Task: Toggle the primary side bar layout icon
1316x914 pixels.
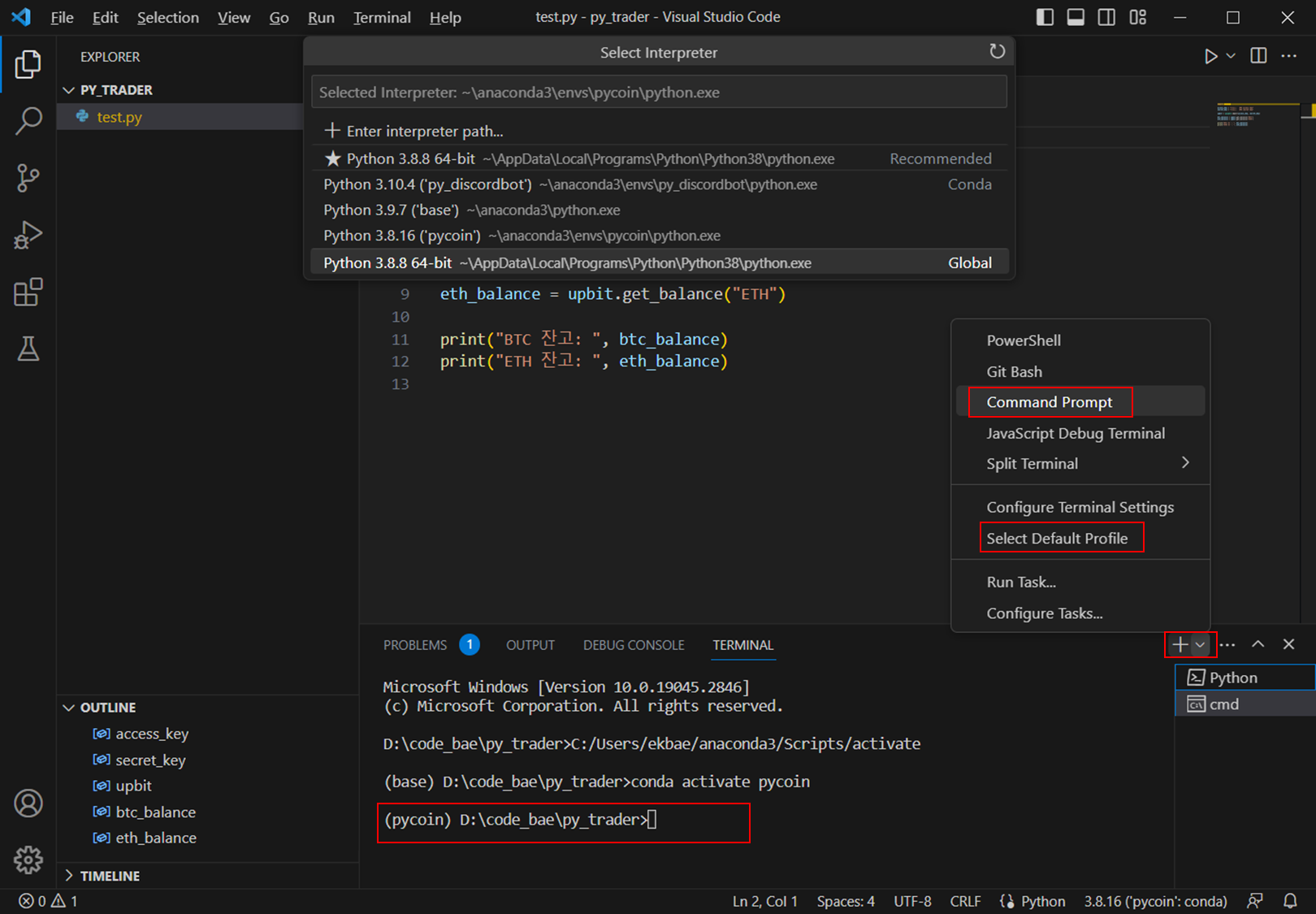Action: tap(1045, 17)
